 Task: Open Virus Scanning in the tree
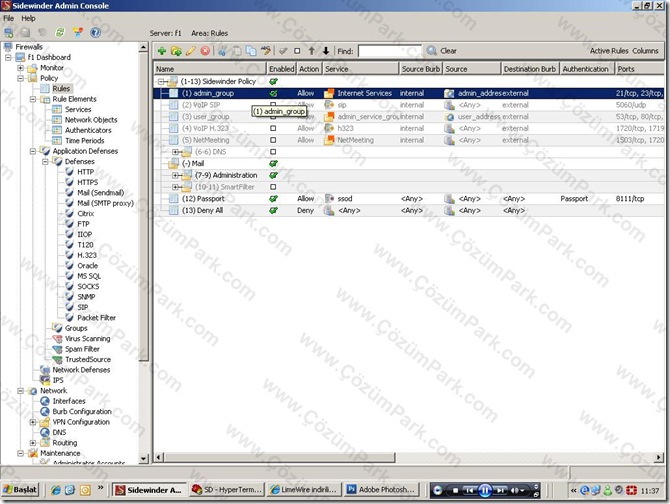click(x=87, y=338)
